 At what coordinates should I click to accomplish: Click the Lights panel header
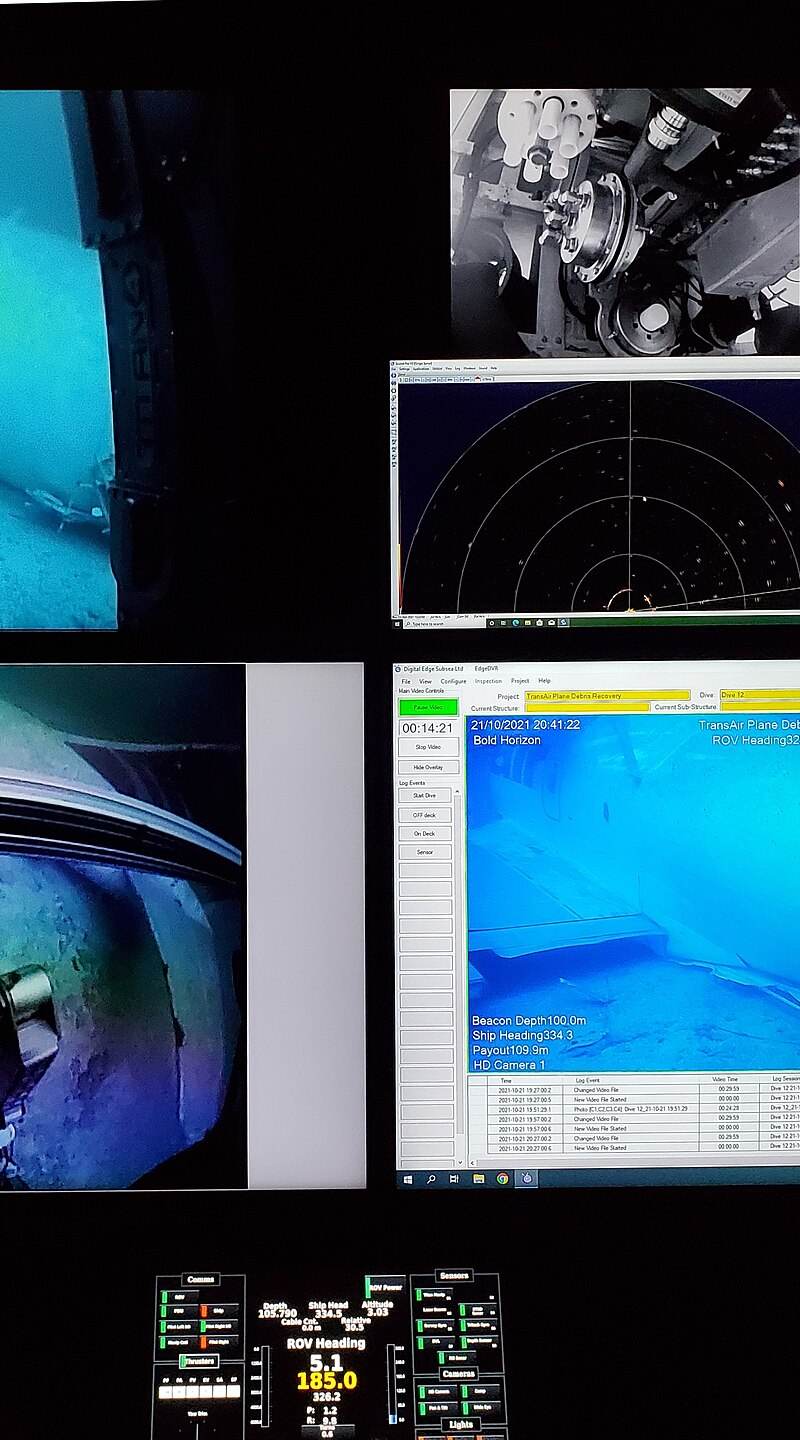point(461,1424)
